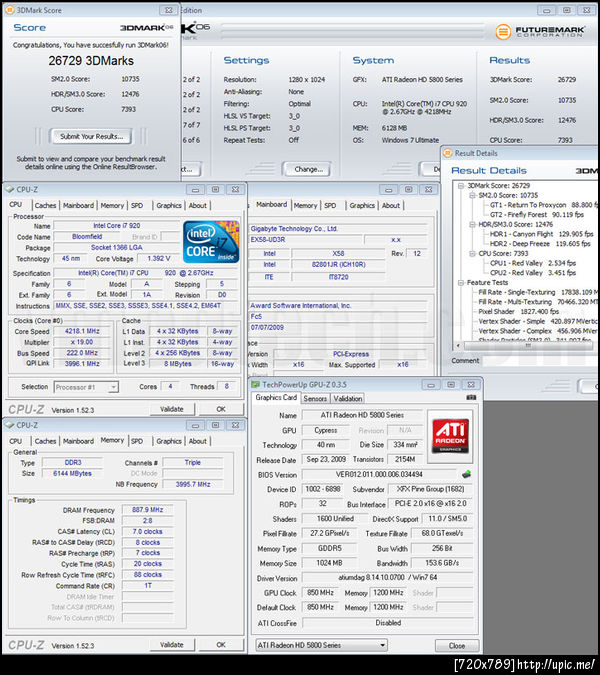This screenshot has height=675, width=600.
Task: Open Caches tab in CPU-Z processor window
Action: pyautogui.click(x=45, y=206)
